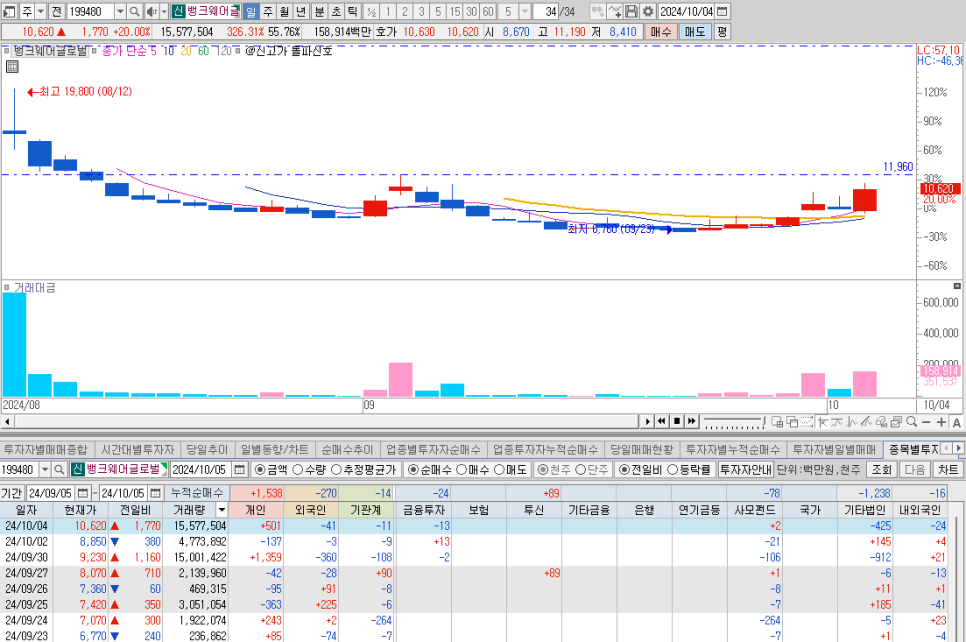966x642 pixels.
Task: Click the save chart floppy disk icon
Action: click(x=631, y=11)
